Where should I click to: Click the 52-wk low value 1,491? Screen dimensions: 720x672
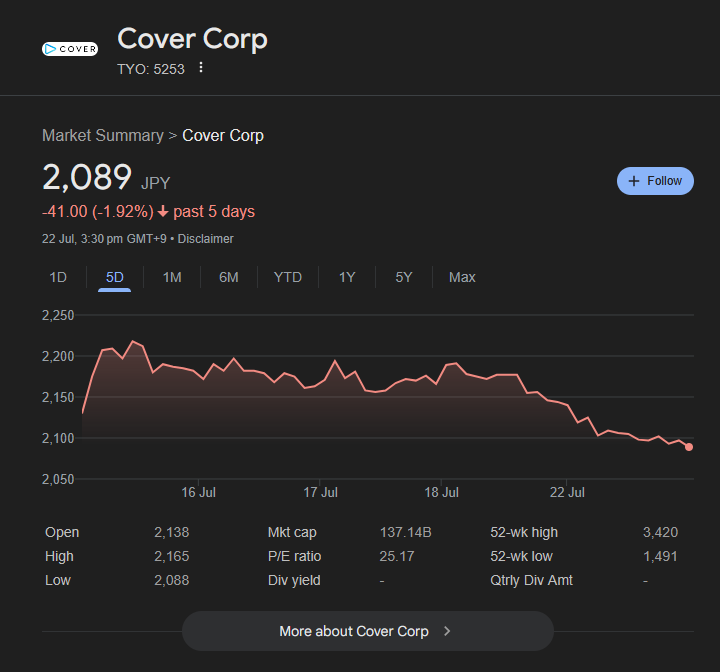pyautogui.click(x=660, y=556)
